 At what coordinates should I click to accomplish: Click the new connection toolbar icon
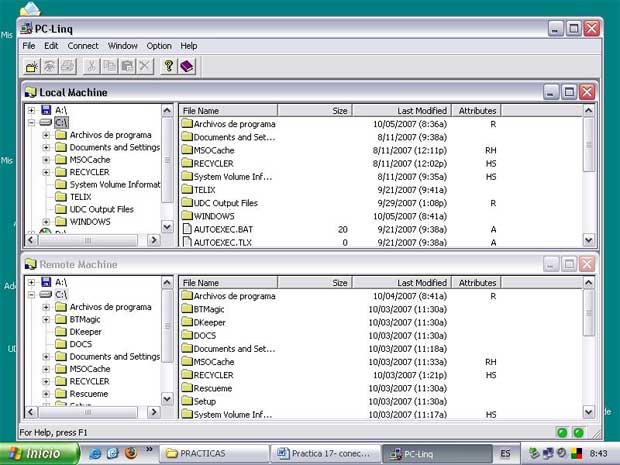coord(32,66)
